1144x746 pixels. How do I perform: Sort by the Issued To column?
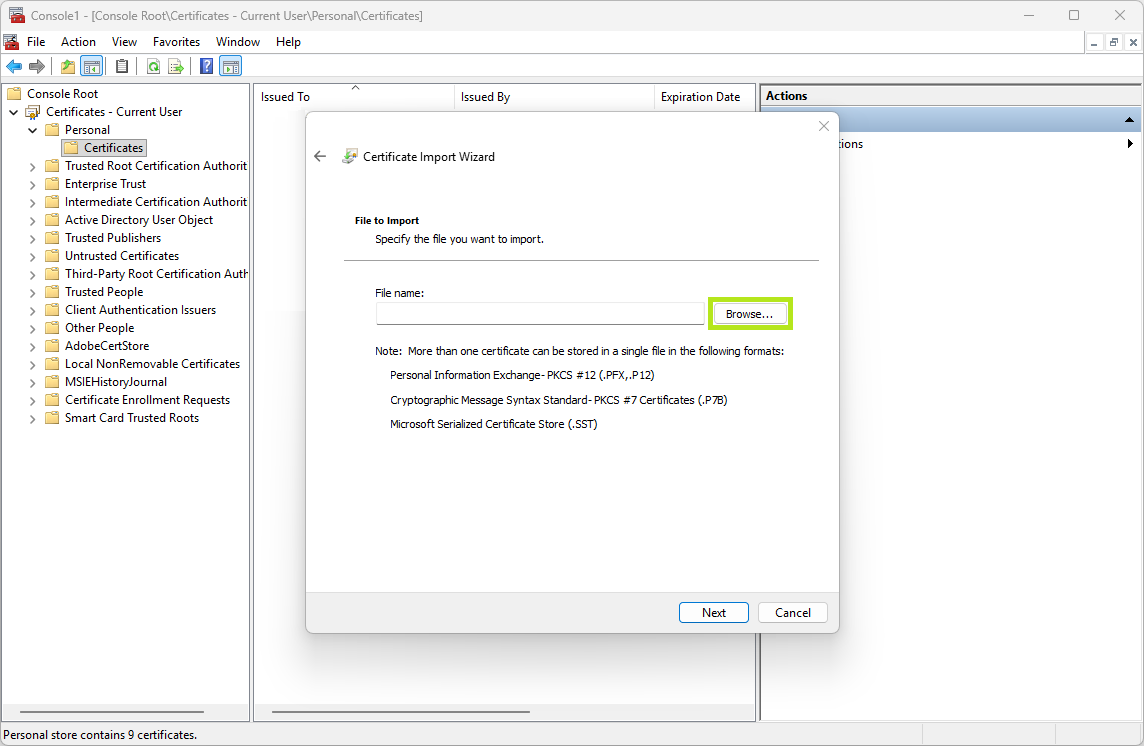[x=354, y=97]
